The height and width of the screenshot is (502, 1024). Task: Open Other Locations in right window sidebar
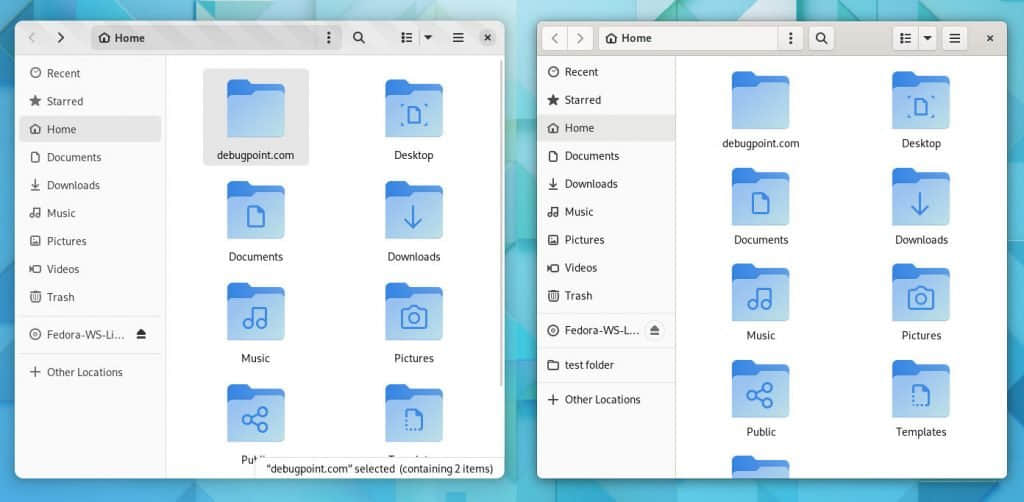coord(606,400)
